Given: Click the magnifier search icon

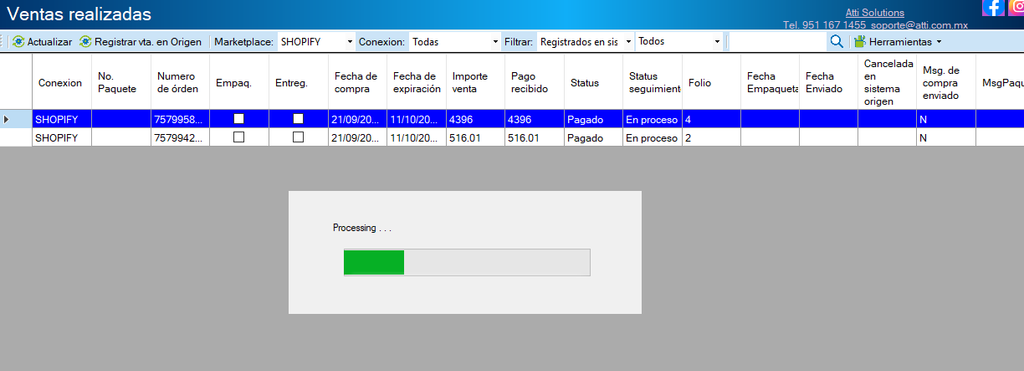Looking at the screenshot, I should 837,42.
